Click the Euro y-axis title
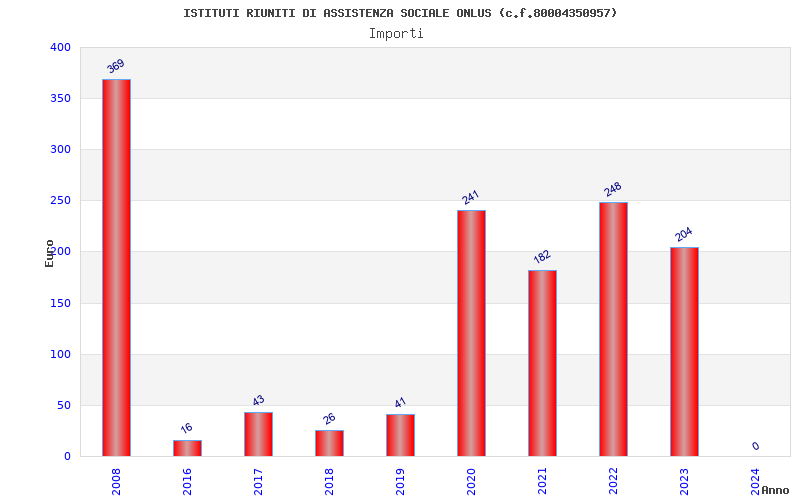The image size is (800, 500). click(x=49, y=253)
